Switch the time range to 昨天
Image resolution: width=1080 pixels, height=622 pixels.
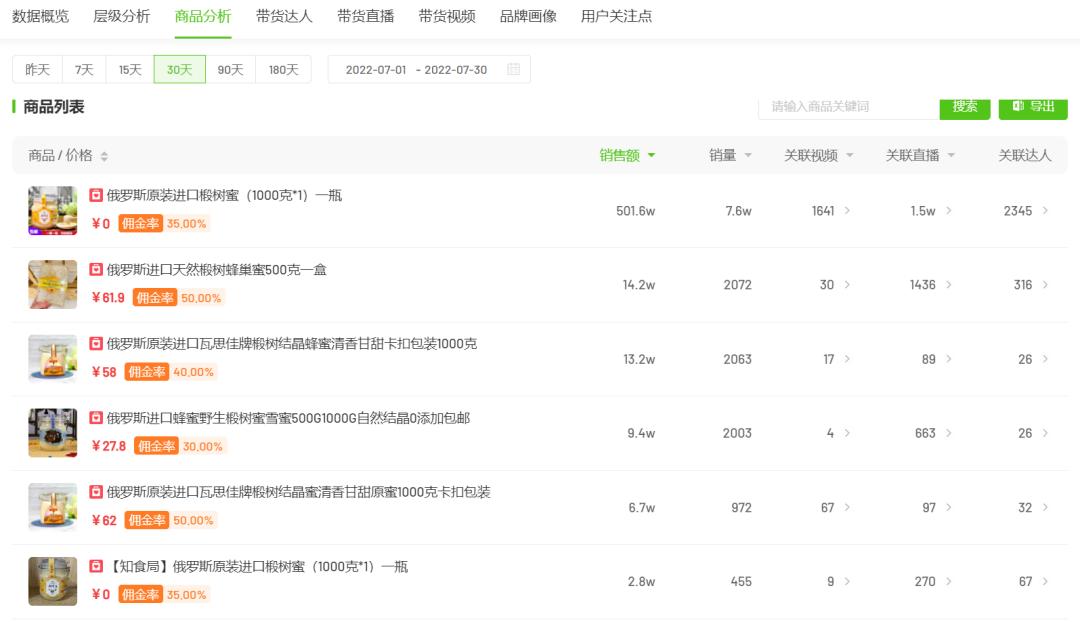click(x=37, y=69)
